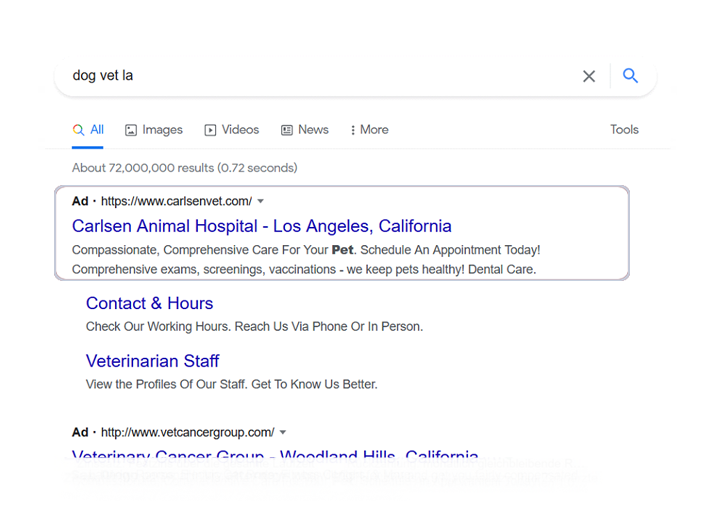Open the Veterinary Cancer Group ad headline
The height and width of the screenshot is (512, 716).
(x=275, y=455)
